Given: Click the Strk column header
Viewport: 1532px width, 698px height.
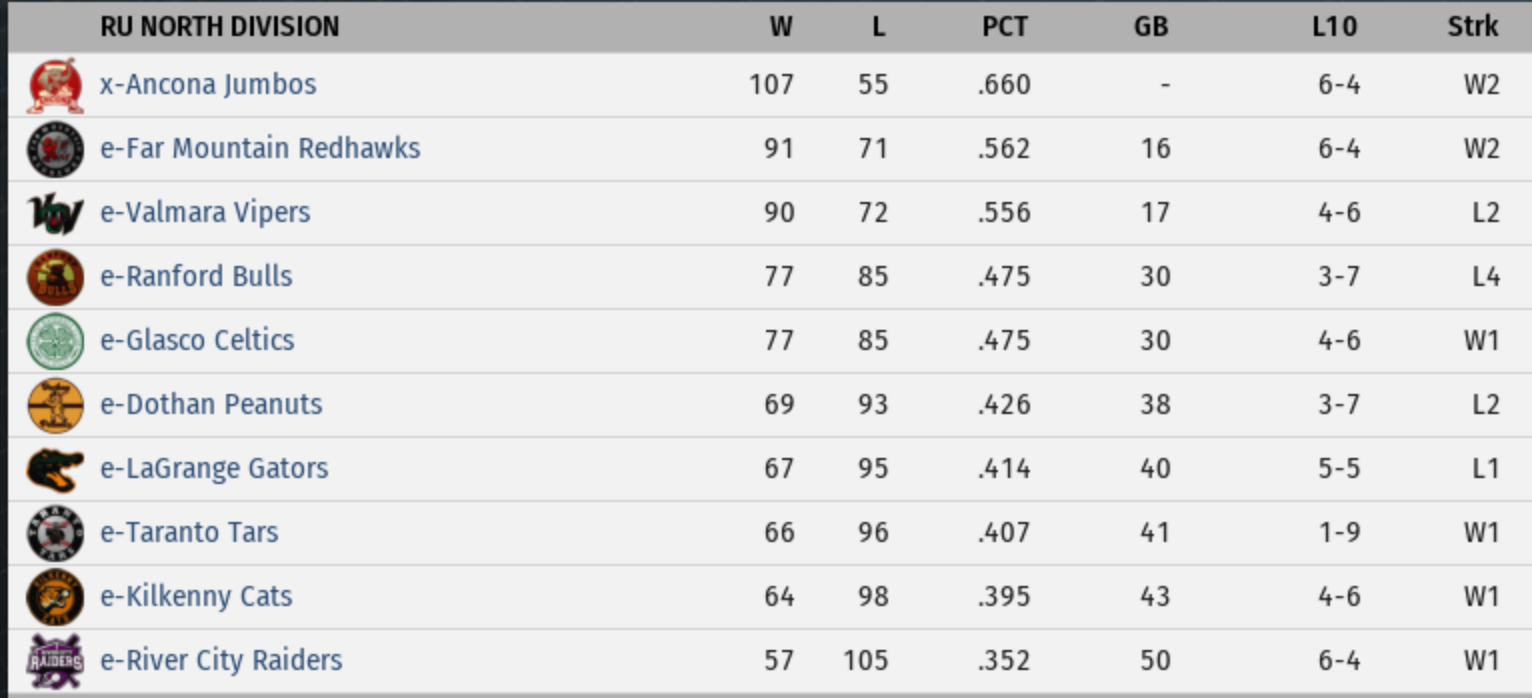Looking at the screenshot, I should click(1473, 26).
